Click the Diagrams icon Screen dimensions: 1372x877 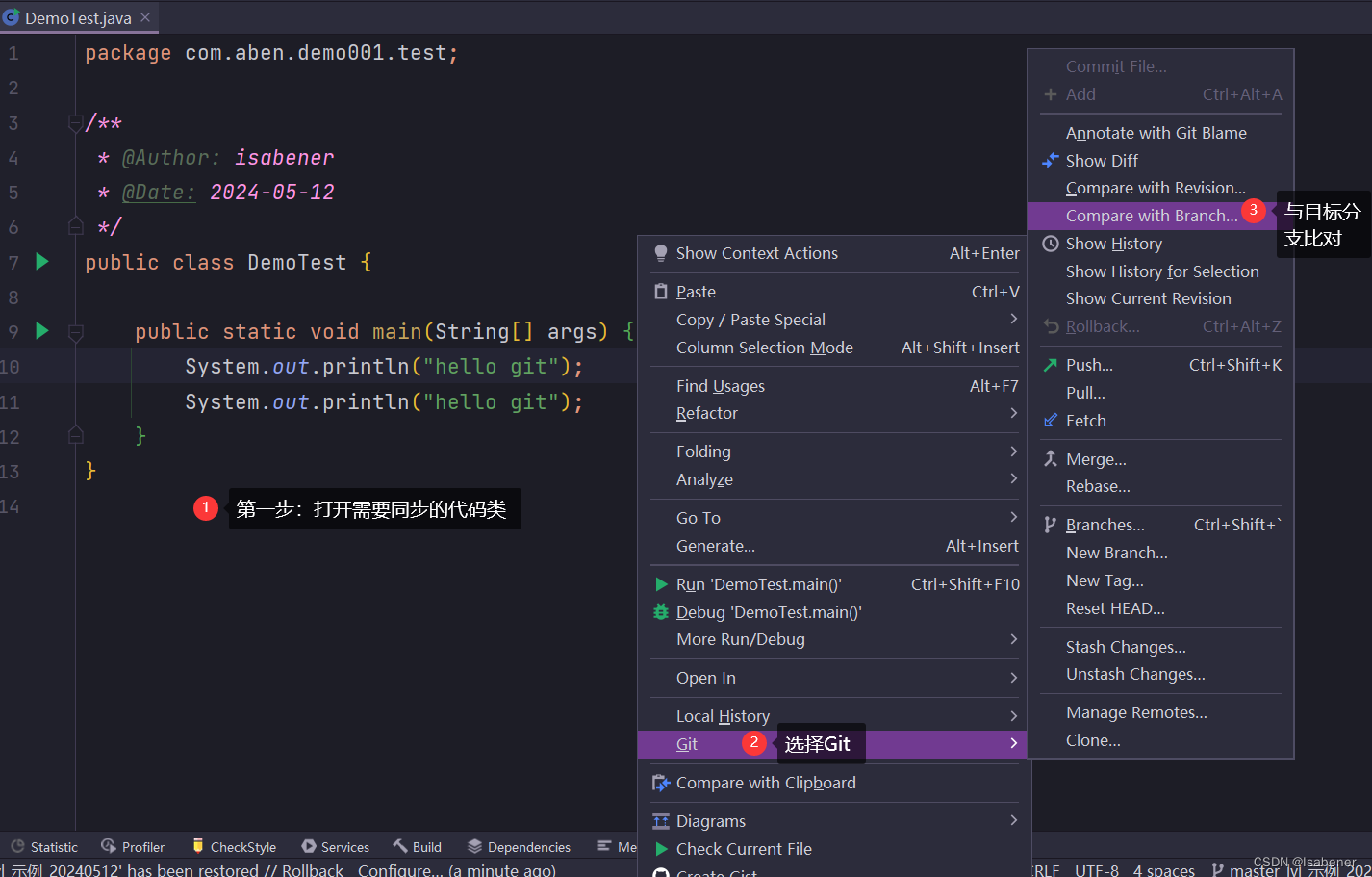pos(661,821)
